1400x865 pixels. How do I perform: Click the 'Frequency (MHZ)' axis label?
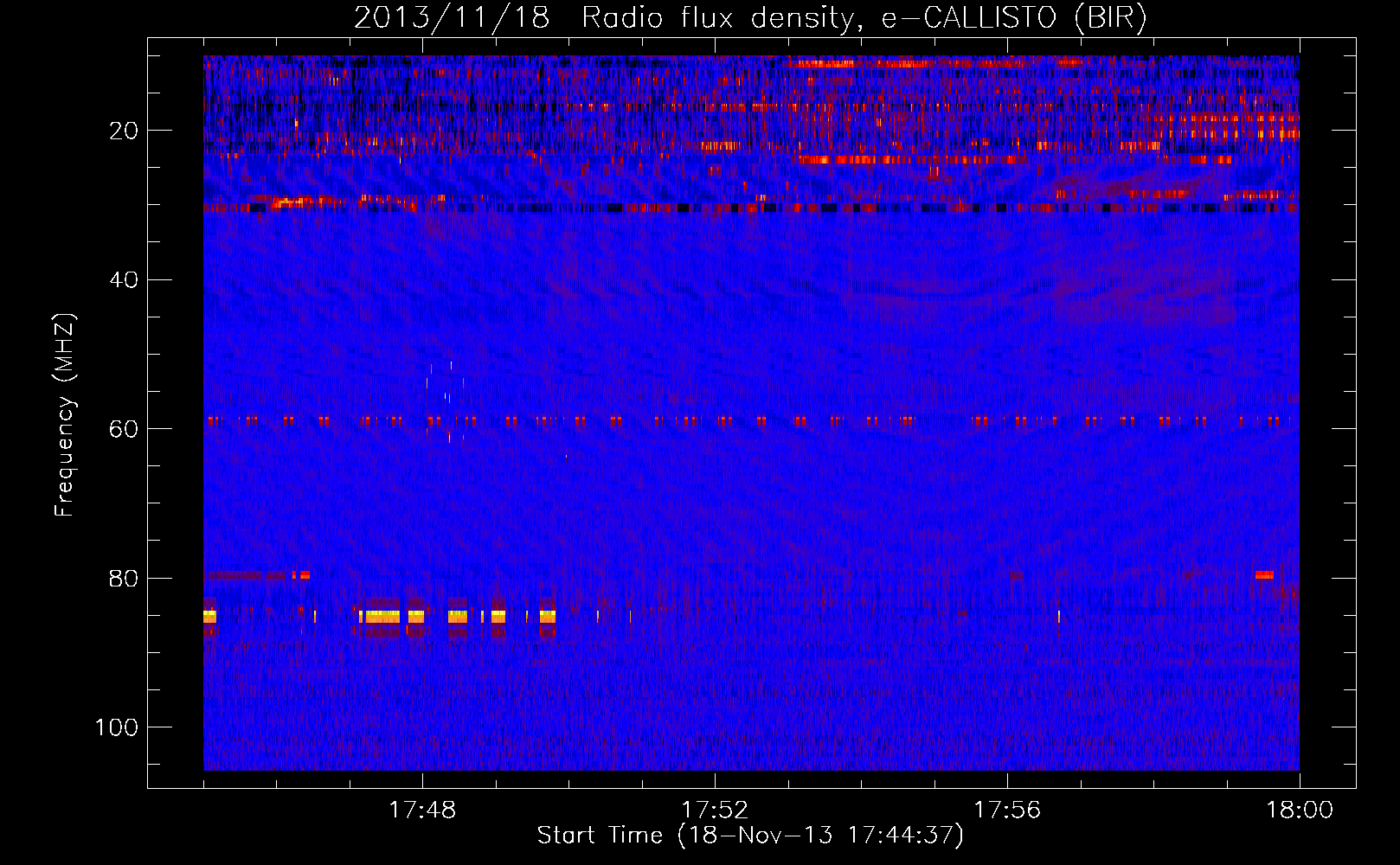tap(65, 415)
